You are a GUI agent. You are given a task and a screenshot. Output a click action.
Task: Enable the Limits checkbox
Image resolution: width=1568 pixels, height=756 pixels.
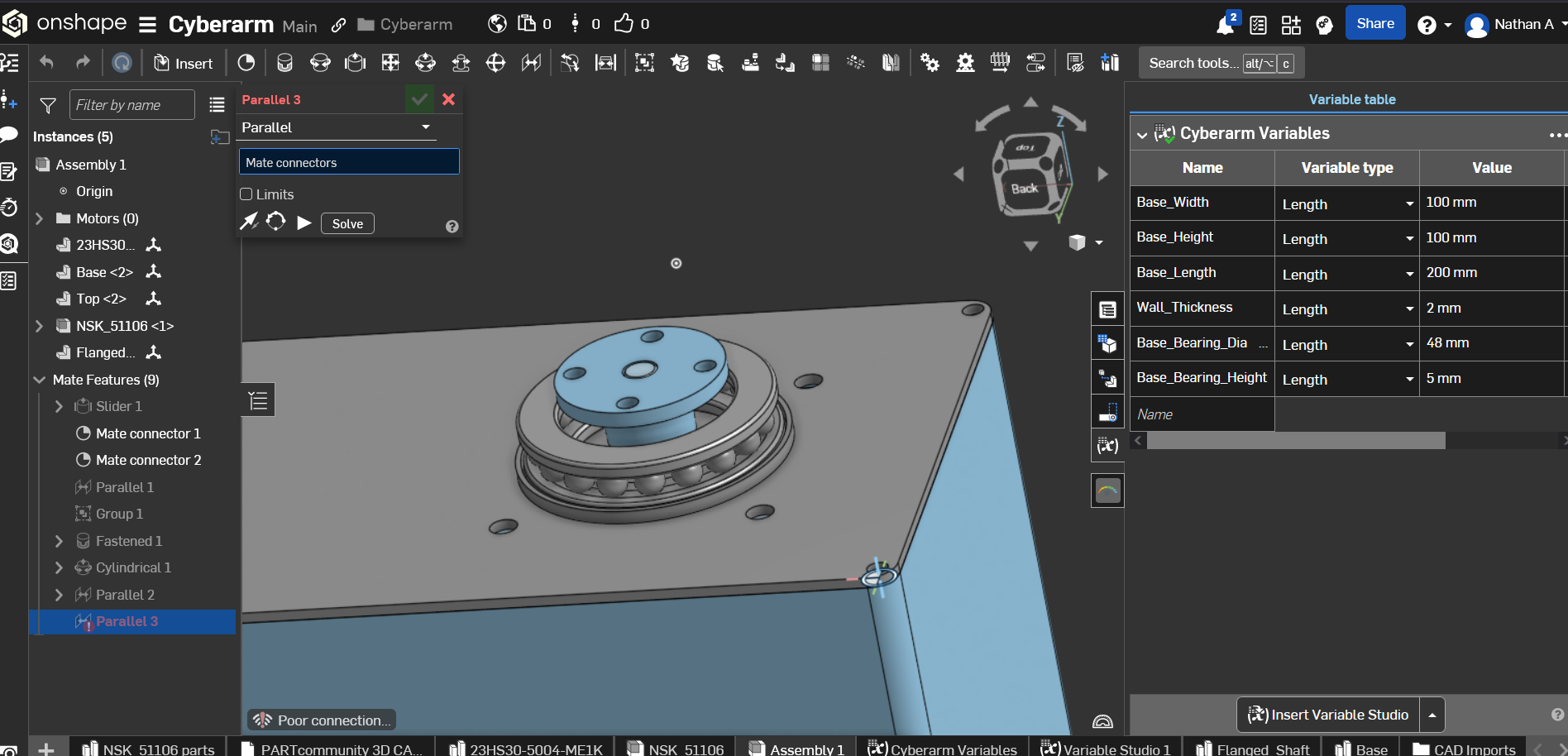[x=246, y=194]
